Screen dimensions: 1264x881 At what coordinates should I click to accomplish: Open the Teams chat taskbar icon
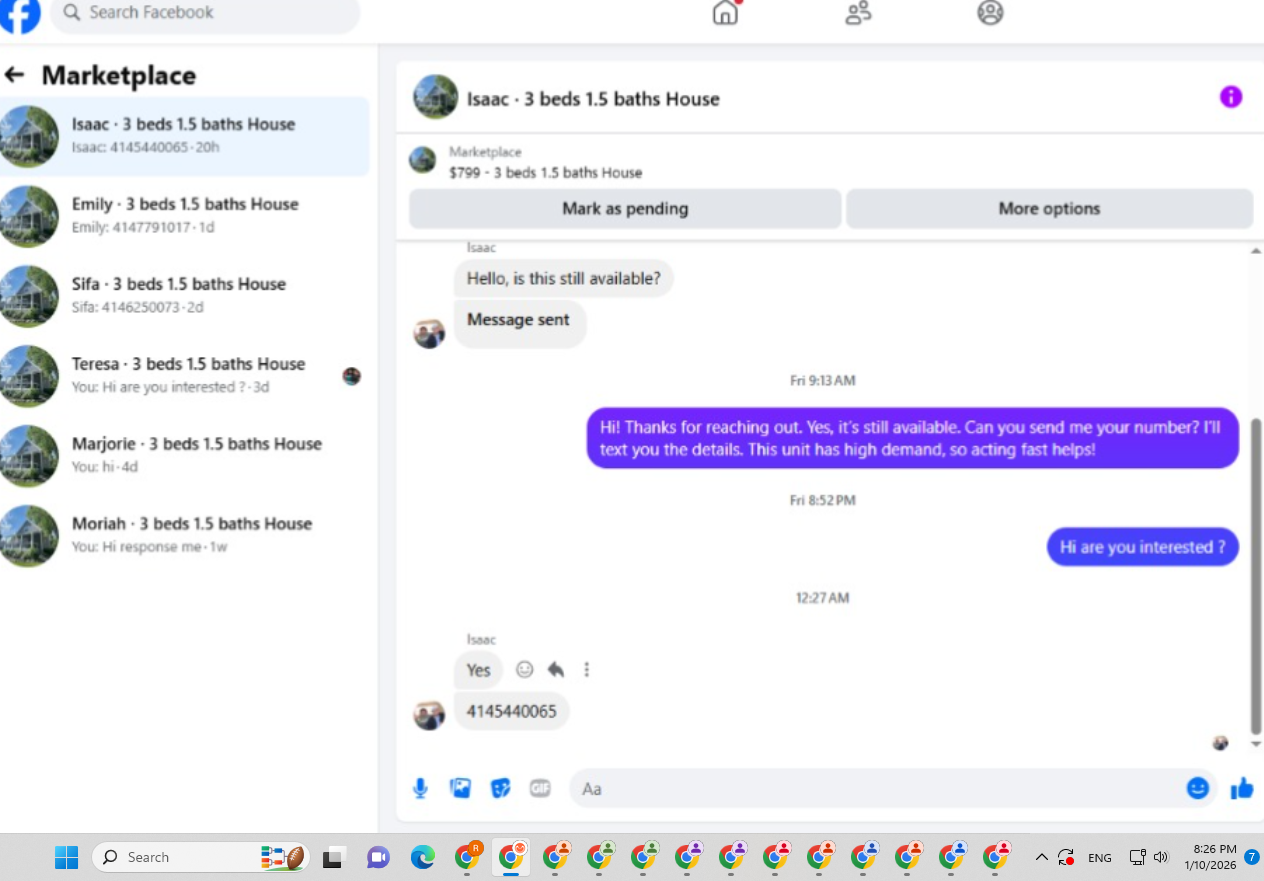point(378,857)
